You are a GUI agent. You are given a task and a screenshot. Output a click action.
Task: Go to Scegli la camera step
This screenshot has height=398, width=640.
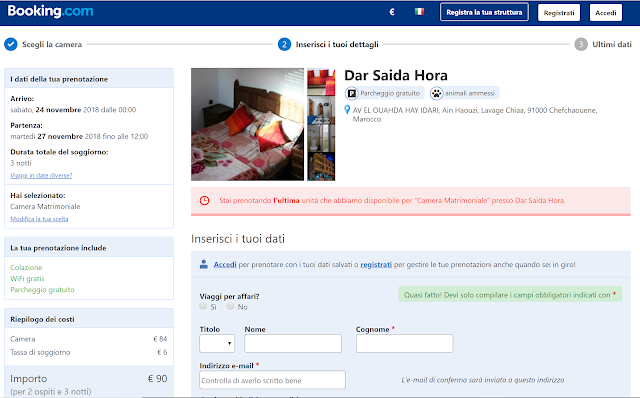tap(52, 44)
